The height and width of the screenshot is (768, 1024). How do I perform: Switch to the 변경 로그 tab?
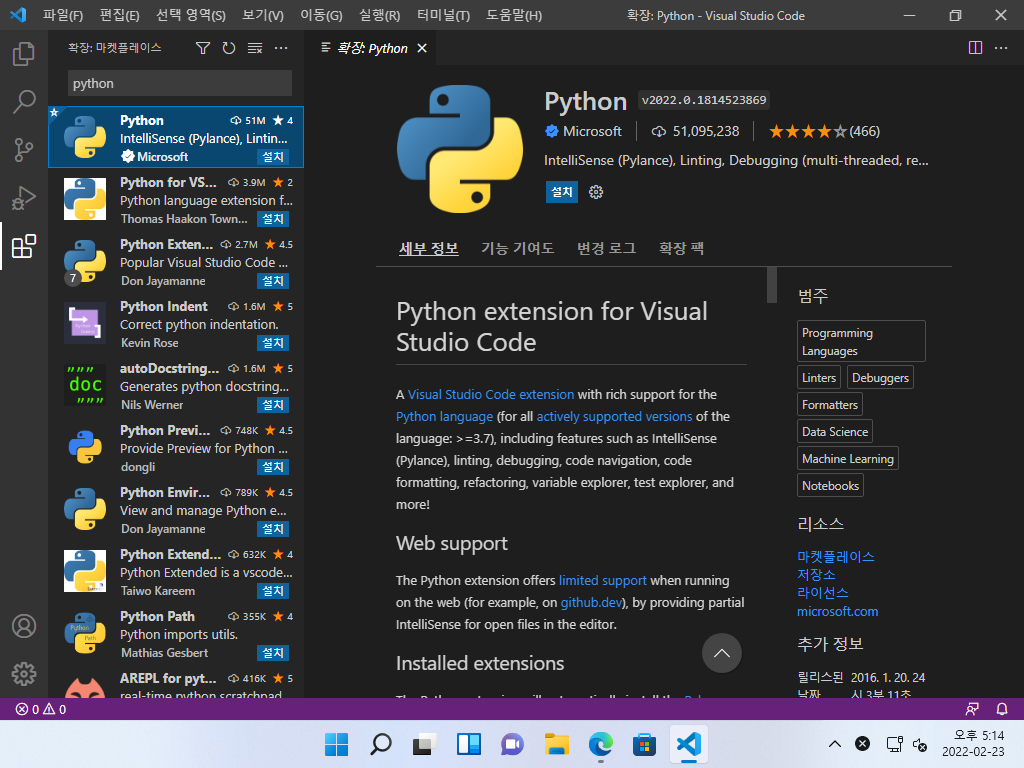click(x=606, y=248)
